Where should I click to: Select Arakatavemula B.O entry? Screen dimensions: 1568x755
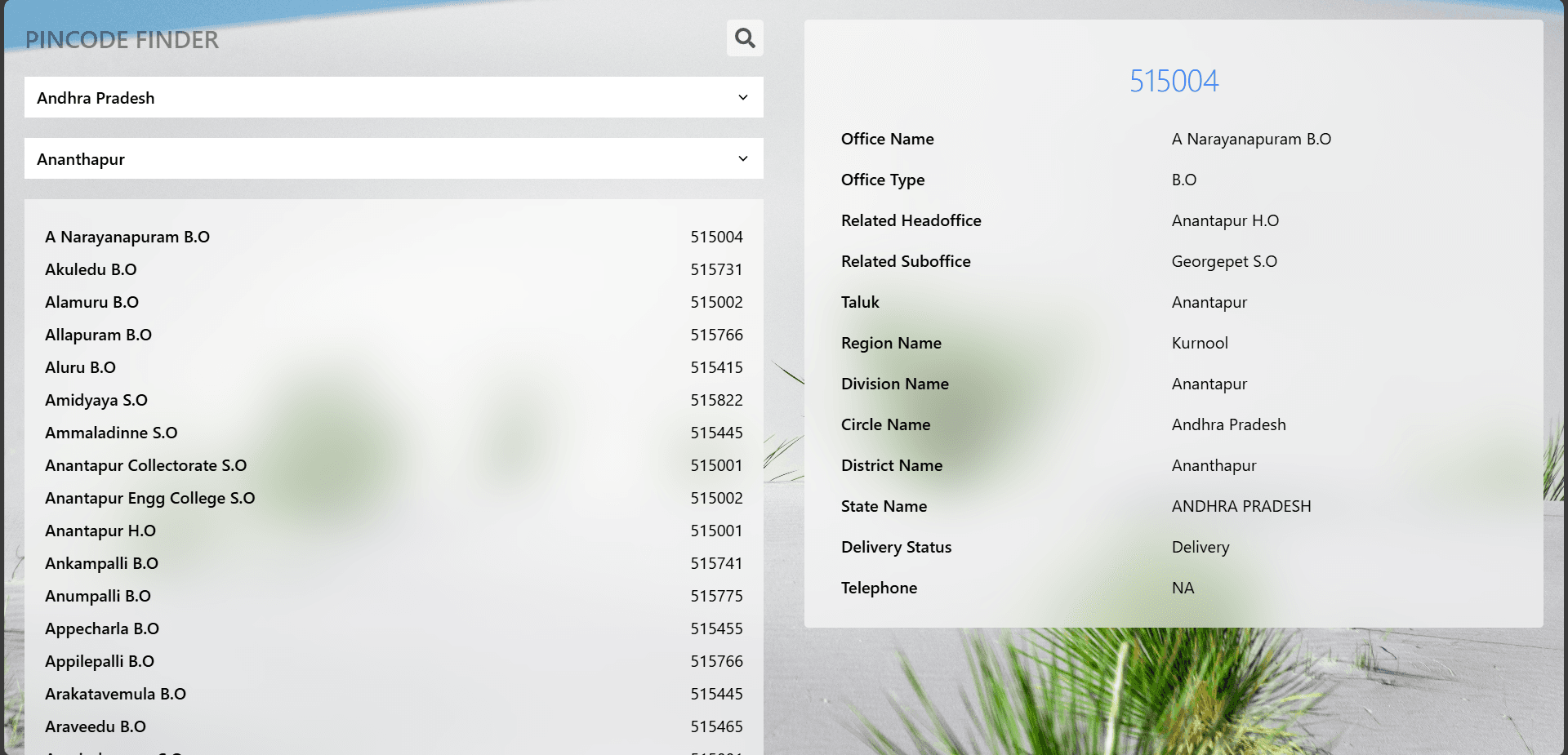[x=394, y=694]
